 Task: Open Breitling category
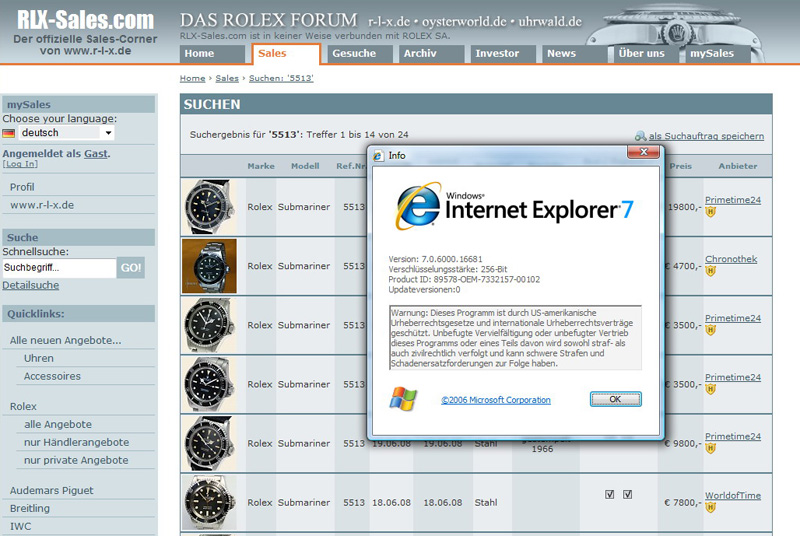30,508
